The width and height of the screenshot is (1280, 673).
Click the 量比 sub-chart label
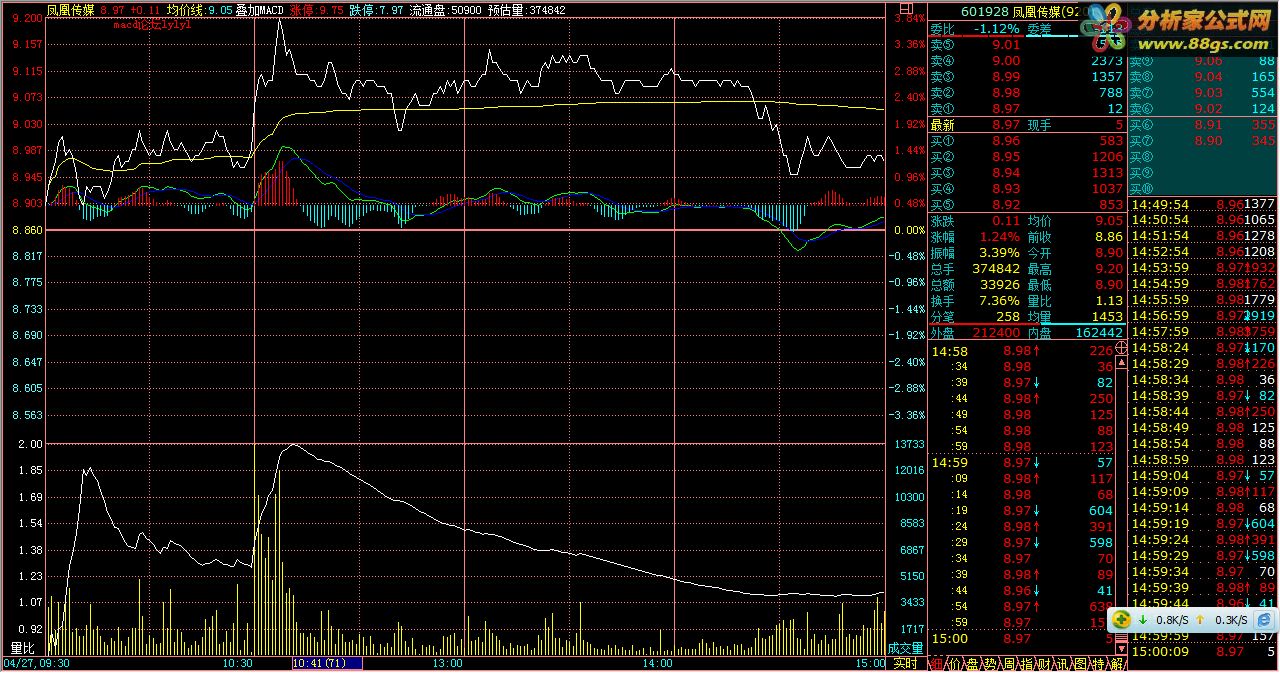pyautogui.click(x=22, y=647)
